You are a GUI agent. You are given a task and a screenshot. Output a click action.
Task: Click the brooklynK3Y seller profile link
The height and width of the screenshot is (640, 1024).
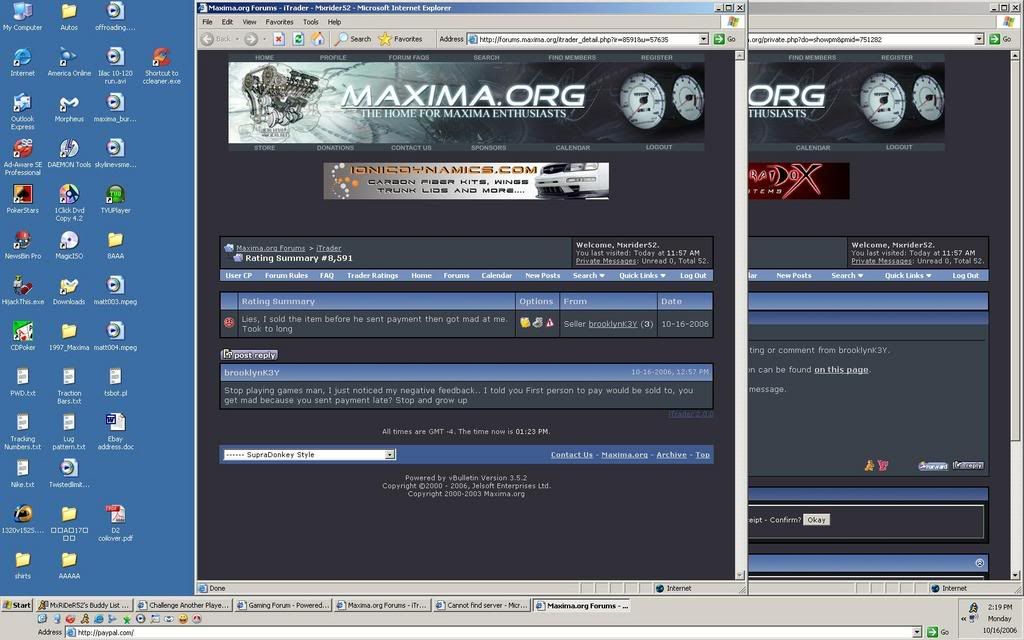coord(613,324)
